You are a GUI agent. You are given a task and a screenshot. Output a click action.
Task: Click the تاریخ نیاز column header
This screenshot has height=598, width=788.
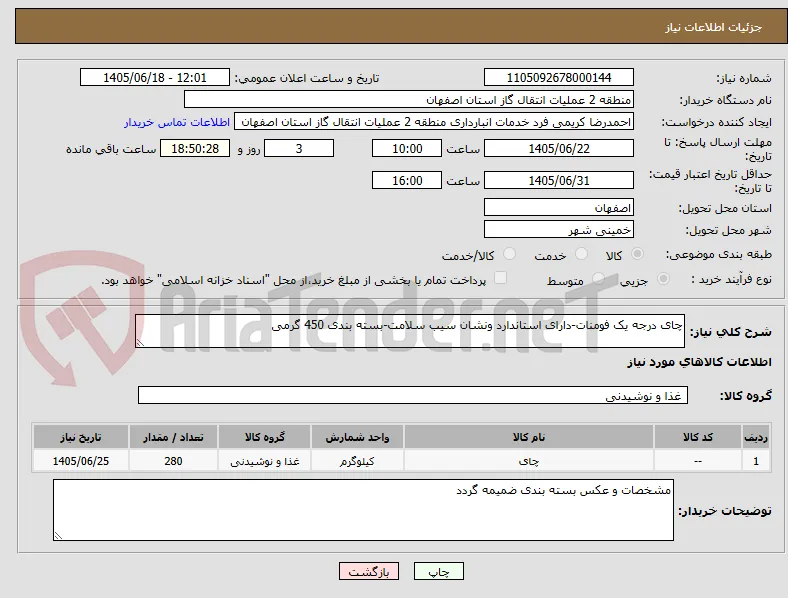pyautogui.click(x=81, y=437)
